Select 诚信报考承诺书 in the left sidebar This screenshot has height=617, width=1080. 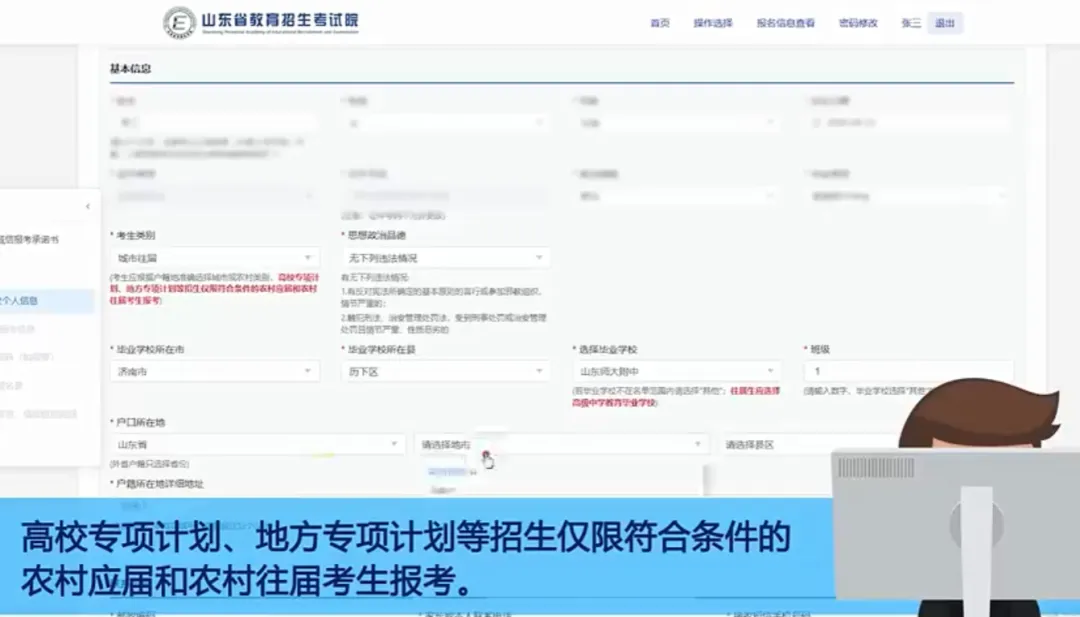click(x=30, y=240)
